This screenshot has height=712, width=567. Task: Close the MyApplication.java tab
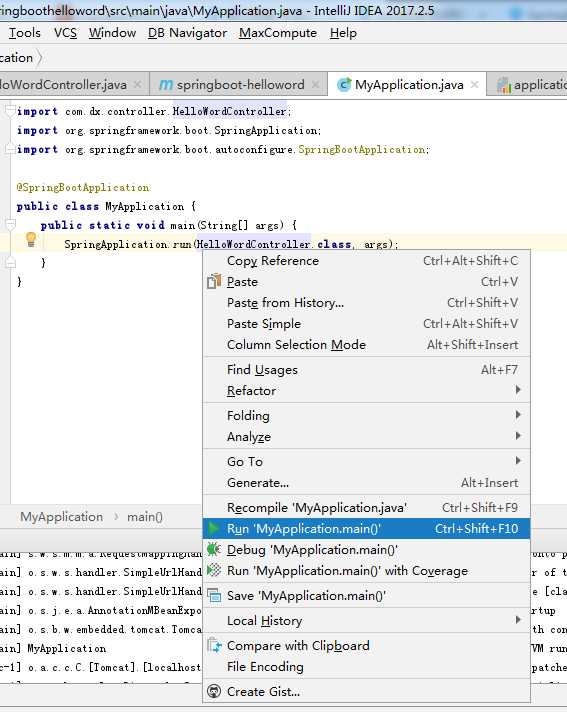474,84
